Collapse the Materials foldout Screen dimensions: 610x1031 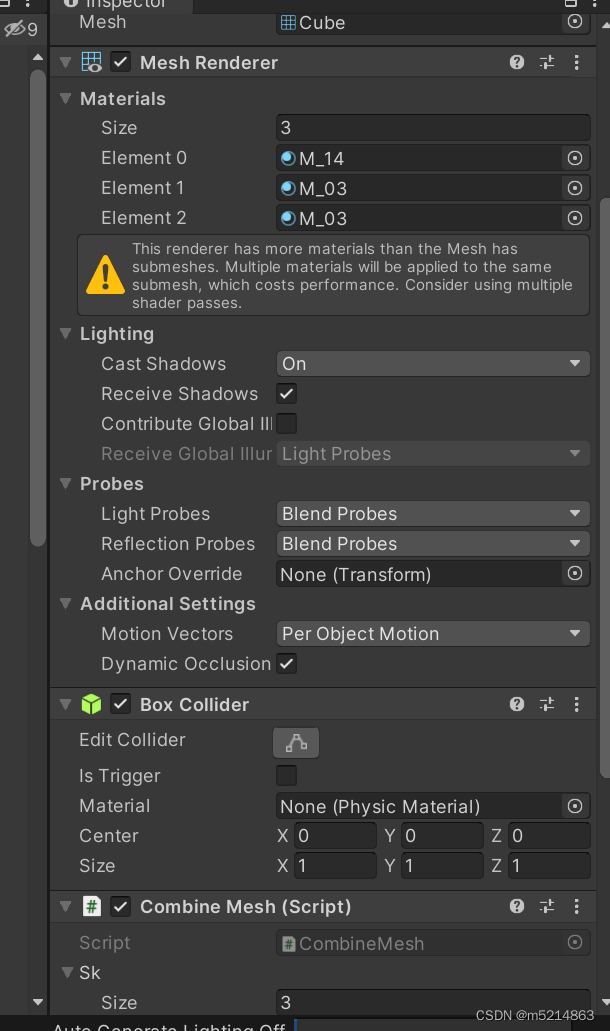pyautogui.click(x=65, y=99)
